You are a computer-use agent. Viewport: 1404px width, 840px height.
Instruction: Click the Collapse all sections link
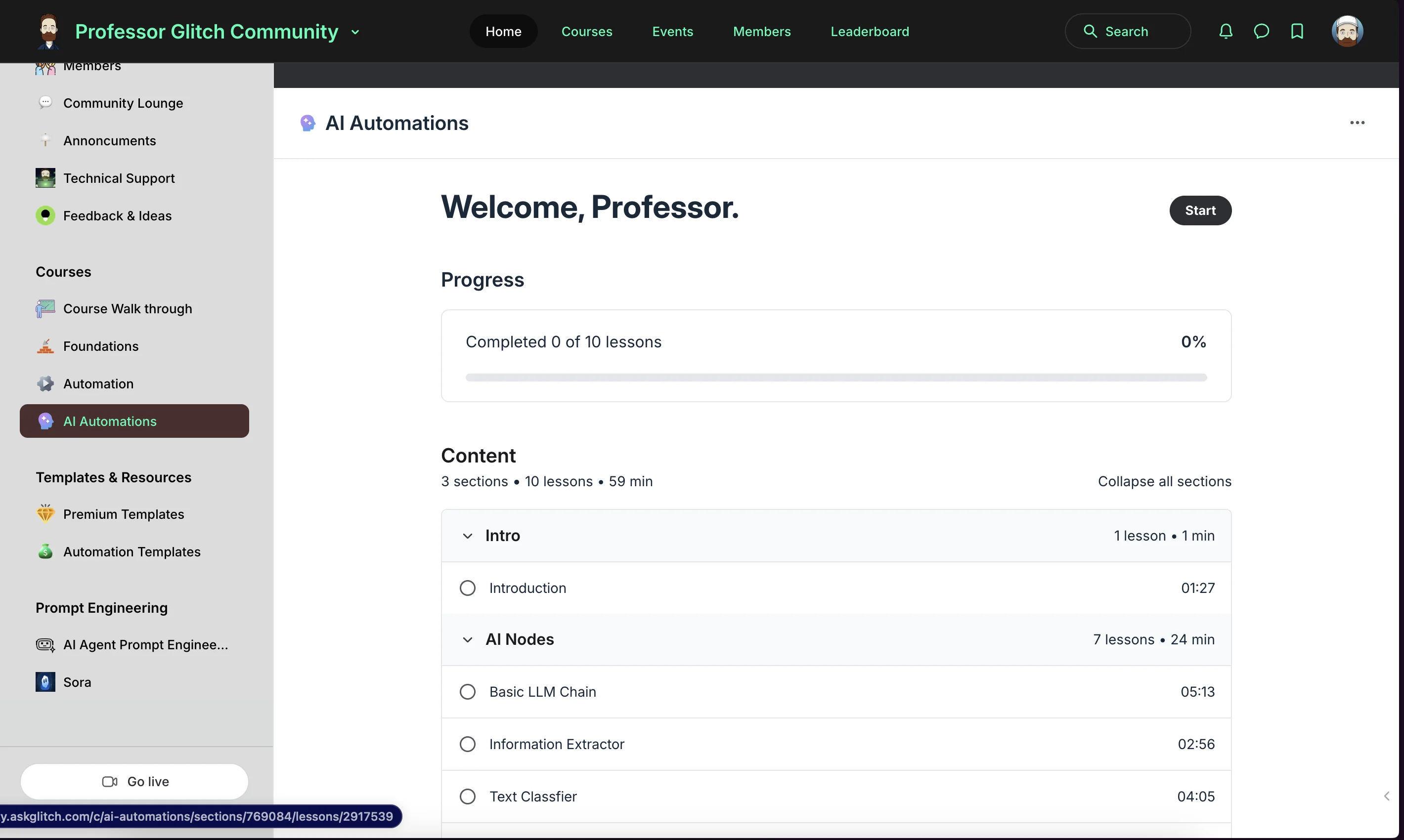pos(1164,481)
